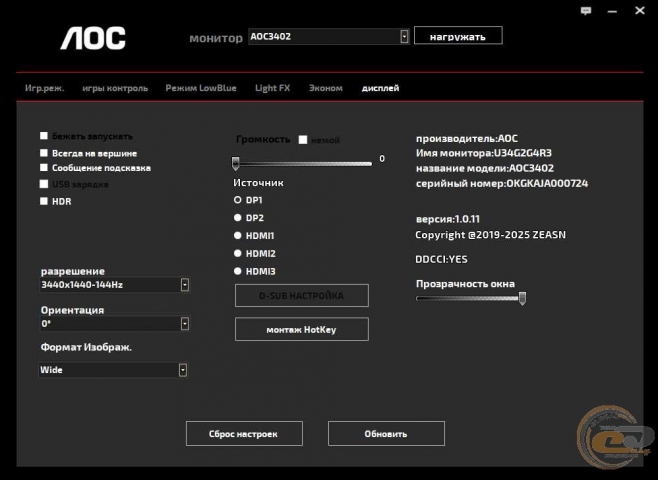Click the версия:1.0.11 text
The height and width of the screenshot is (480, 658).
(447, 219)
